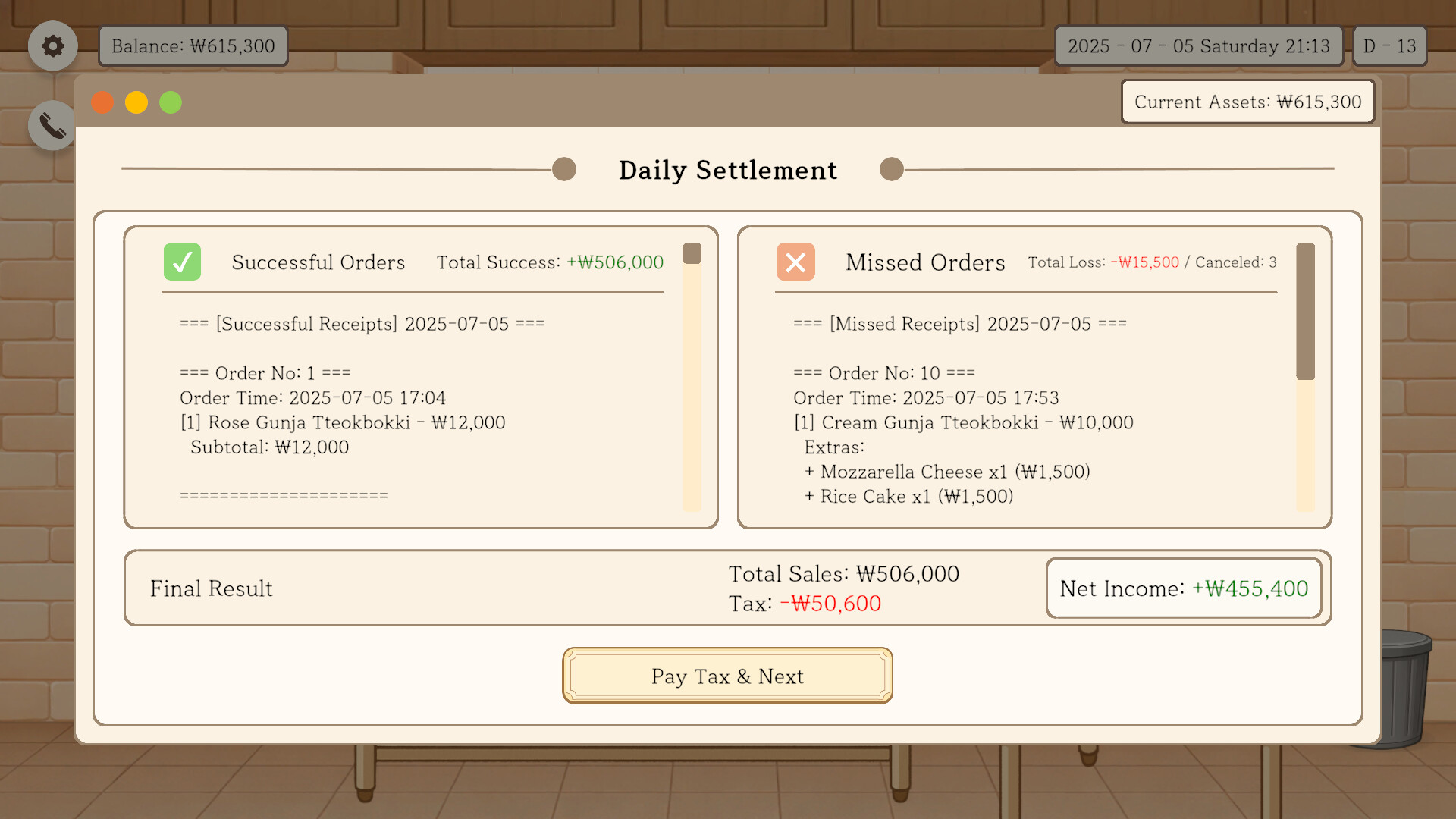Open the settings gear icon

point(52,46)
